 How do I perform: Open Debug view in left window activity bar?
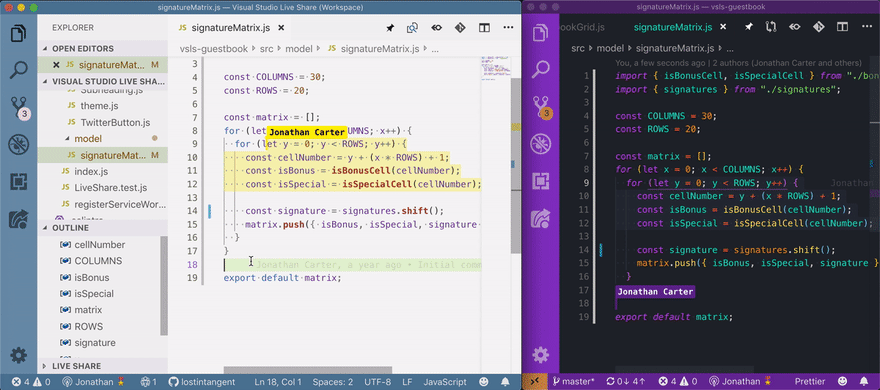[x=19, y=145]
